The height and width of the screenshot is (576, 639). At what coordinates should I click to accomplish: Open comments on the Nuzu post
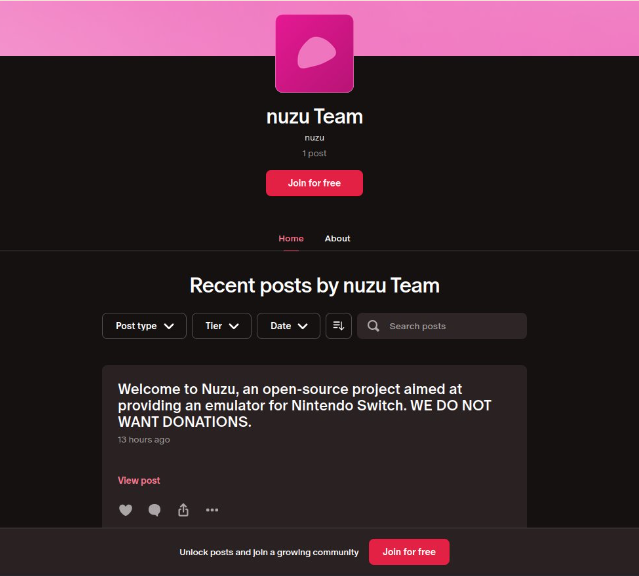(x=154, y=510)
